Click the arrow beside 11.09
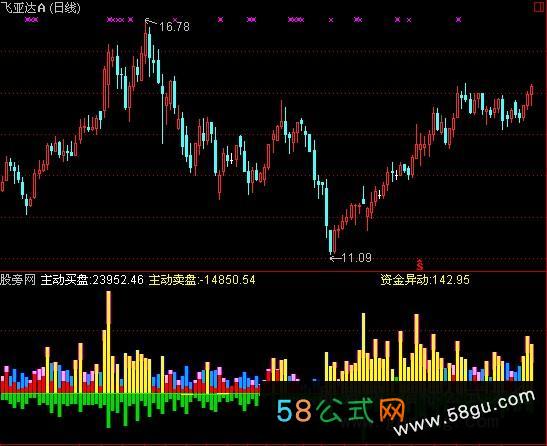This screenshot has width=547, height=446. click(335, 258)
